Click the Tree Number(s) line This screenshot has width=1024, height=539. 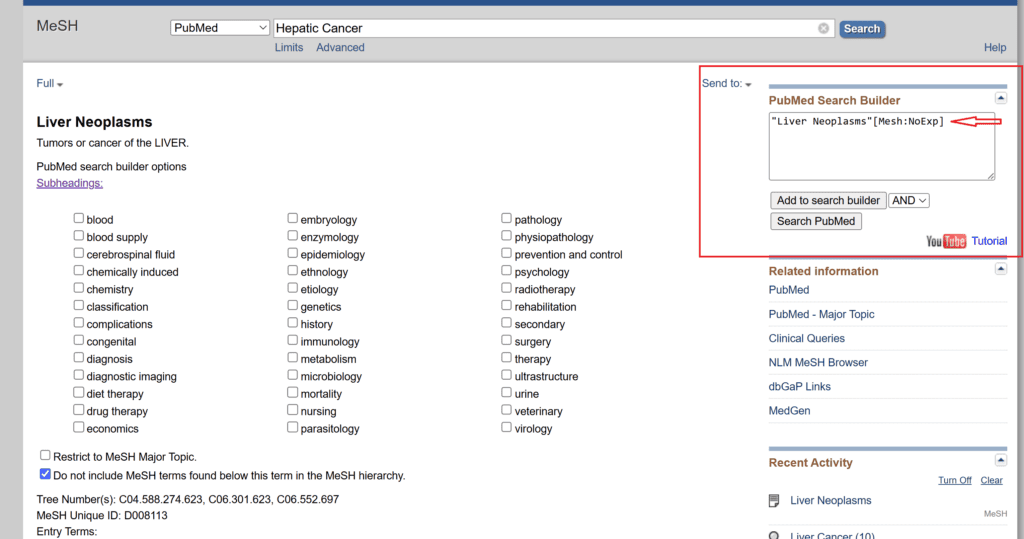pyautogui.click(x=187, y=499)
